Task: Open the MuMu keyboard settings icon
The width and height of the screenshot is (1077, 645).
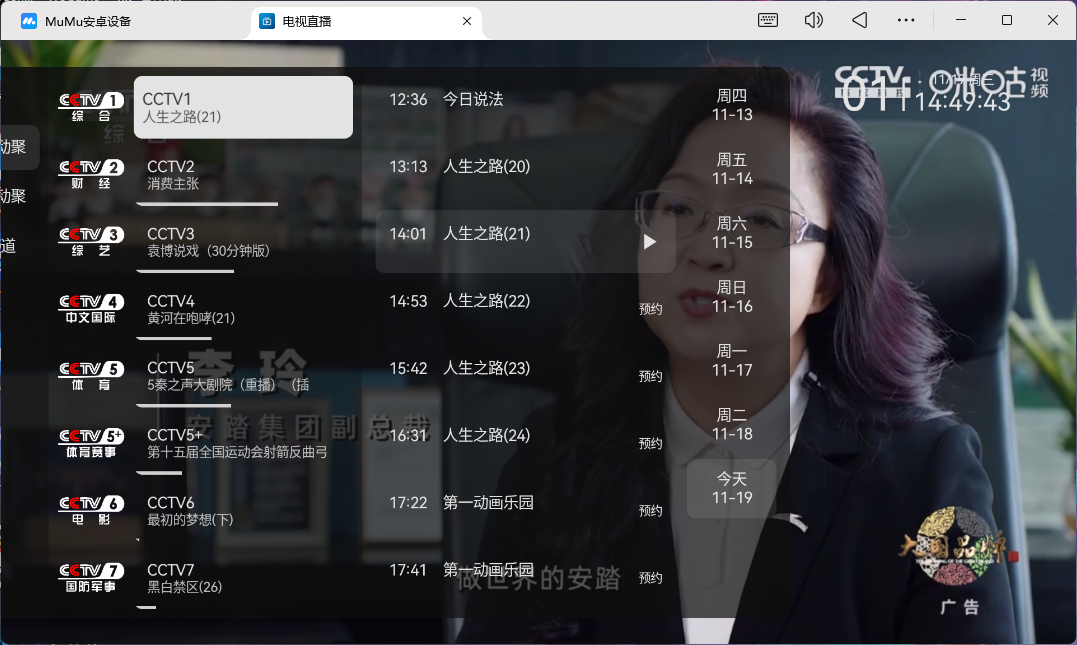Action: tap(768, 21)
